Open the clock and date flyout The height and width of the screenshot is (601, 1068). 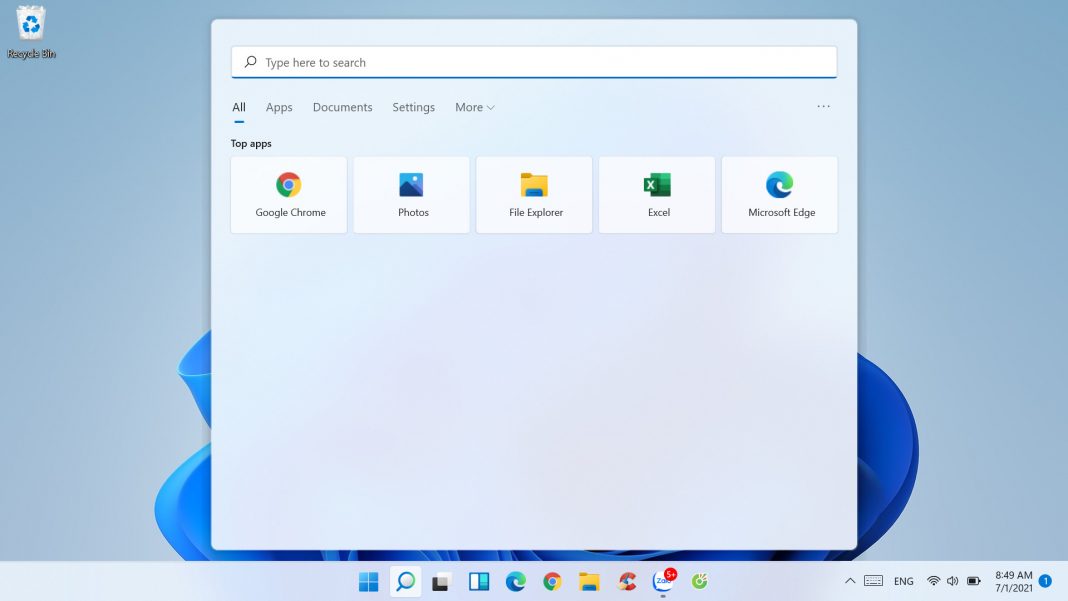pyautogui.click(x=1013, y=581)
